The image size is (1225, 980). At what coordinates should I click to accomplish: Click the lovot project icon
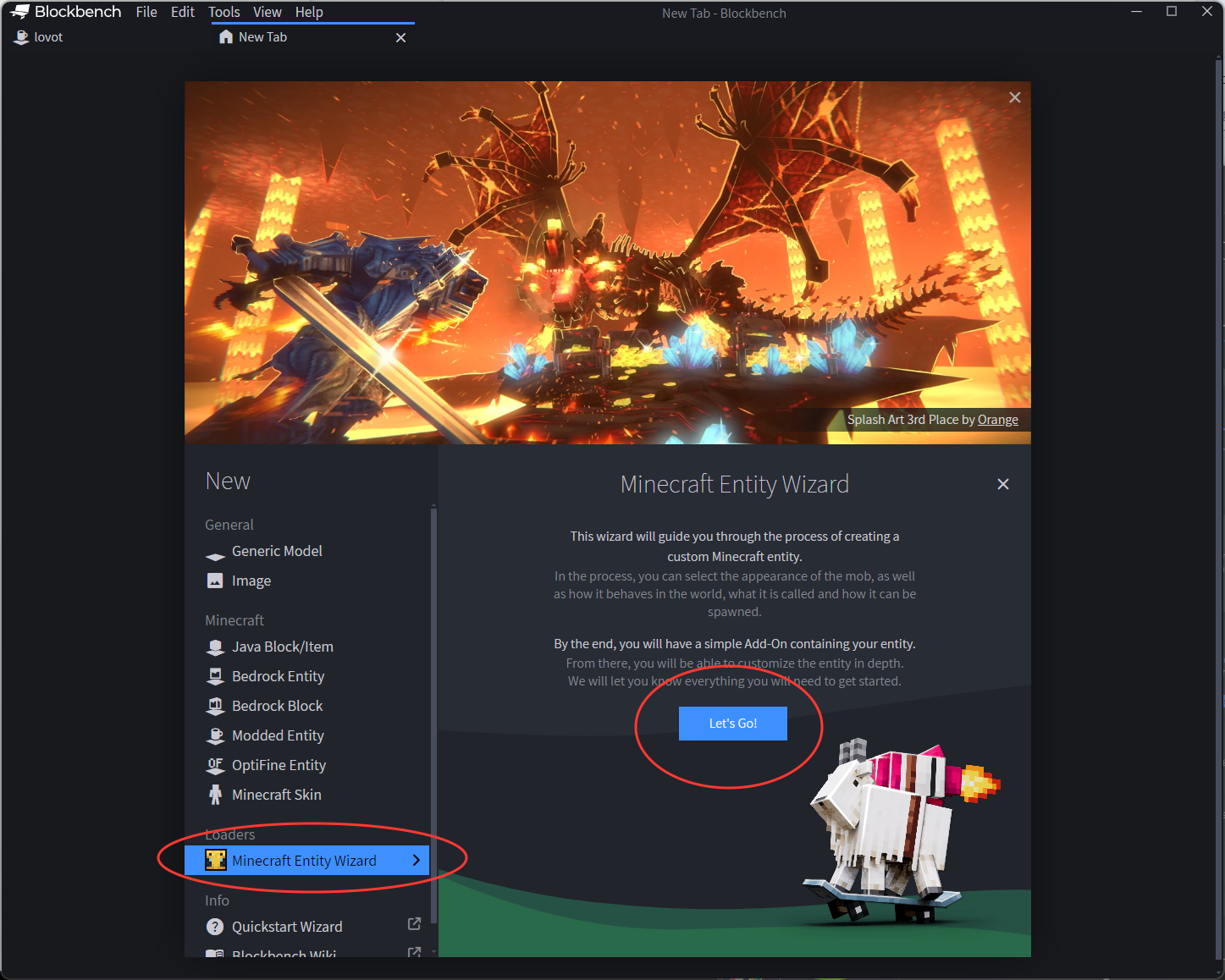pos(22,37)
